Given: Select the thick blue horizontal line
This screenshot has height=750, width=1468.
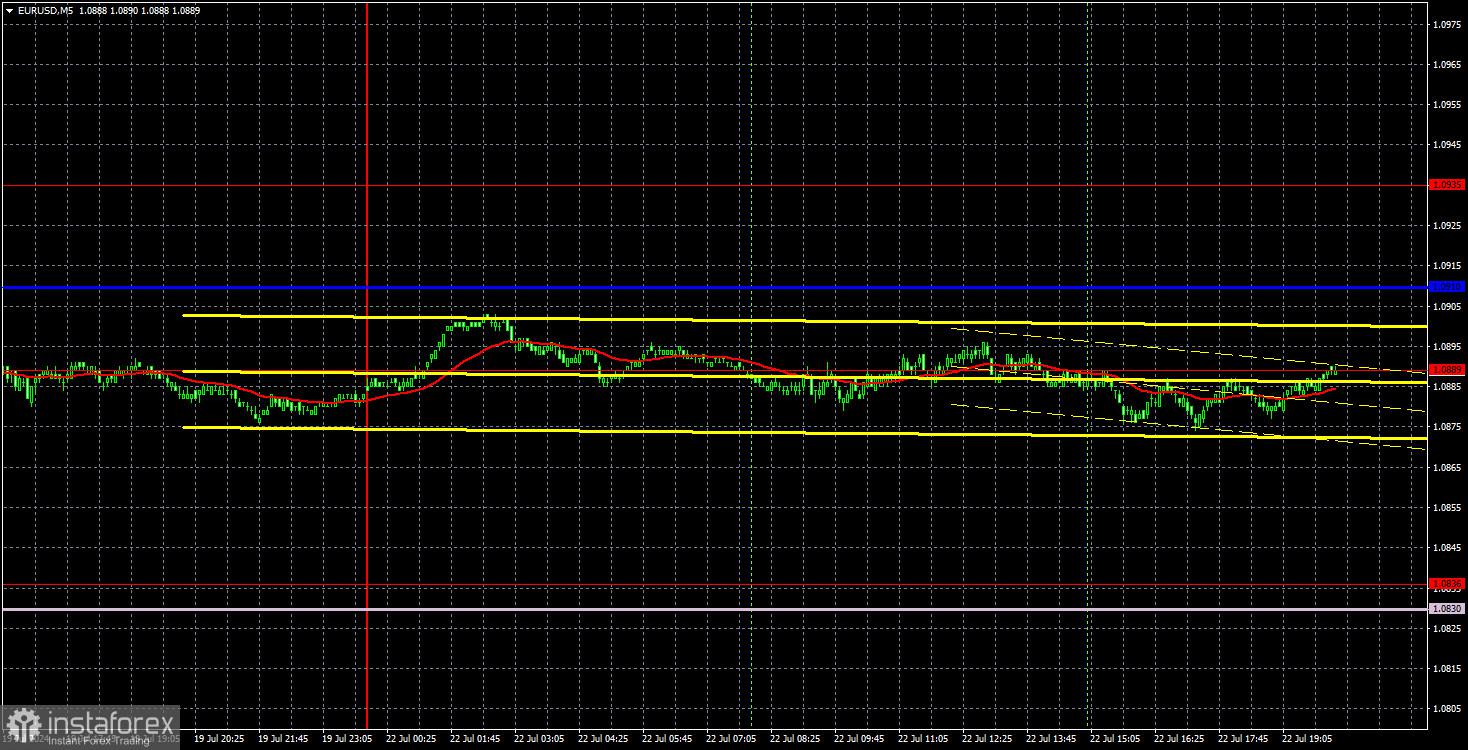Looking at the screenshot, I should [714, 287].
